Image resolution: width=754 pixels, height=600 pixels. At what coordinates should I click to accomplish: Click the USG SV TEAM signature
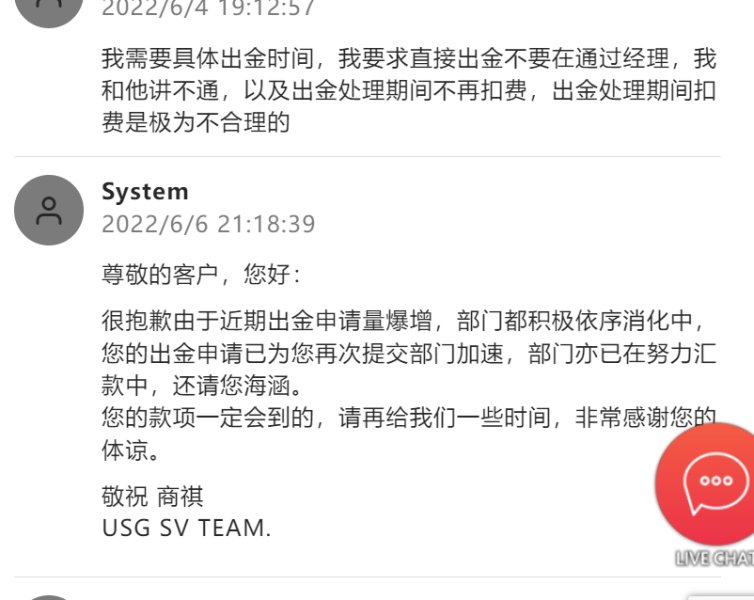click(x=187, y=528)
